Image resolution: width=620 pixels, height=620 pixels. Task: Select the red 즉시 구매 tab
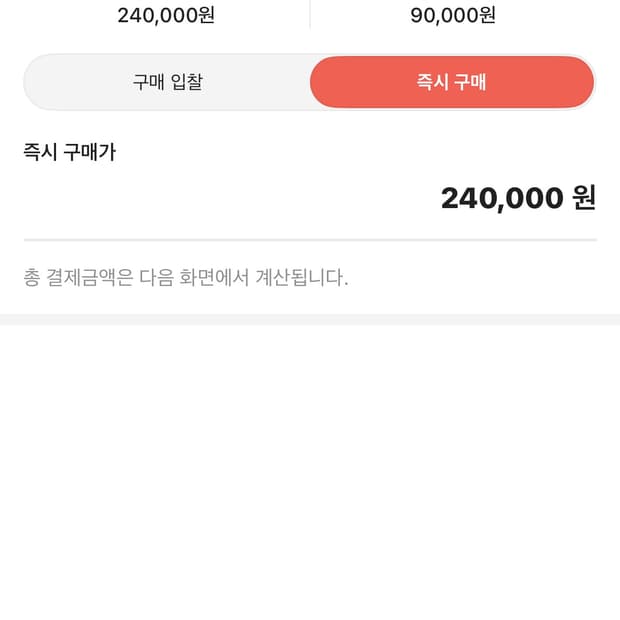[x=452, y=82]
